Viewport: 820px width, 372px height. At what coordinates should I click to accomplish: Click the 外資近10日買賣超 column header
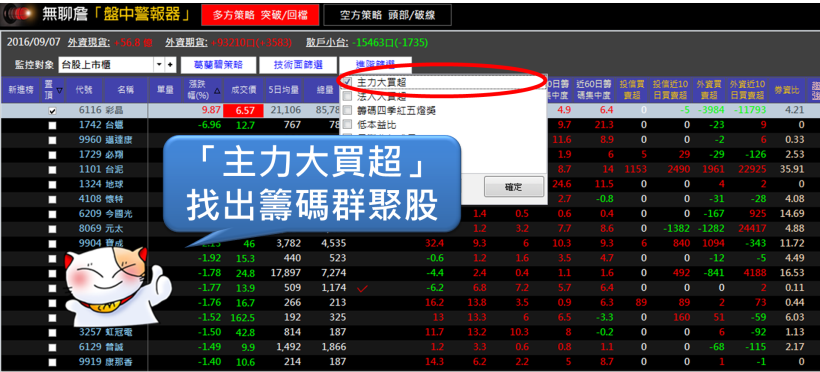[x=747, y=90]
